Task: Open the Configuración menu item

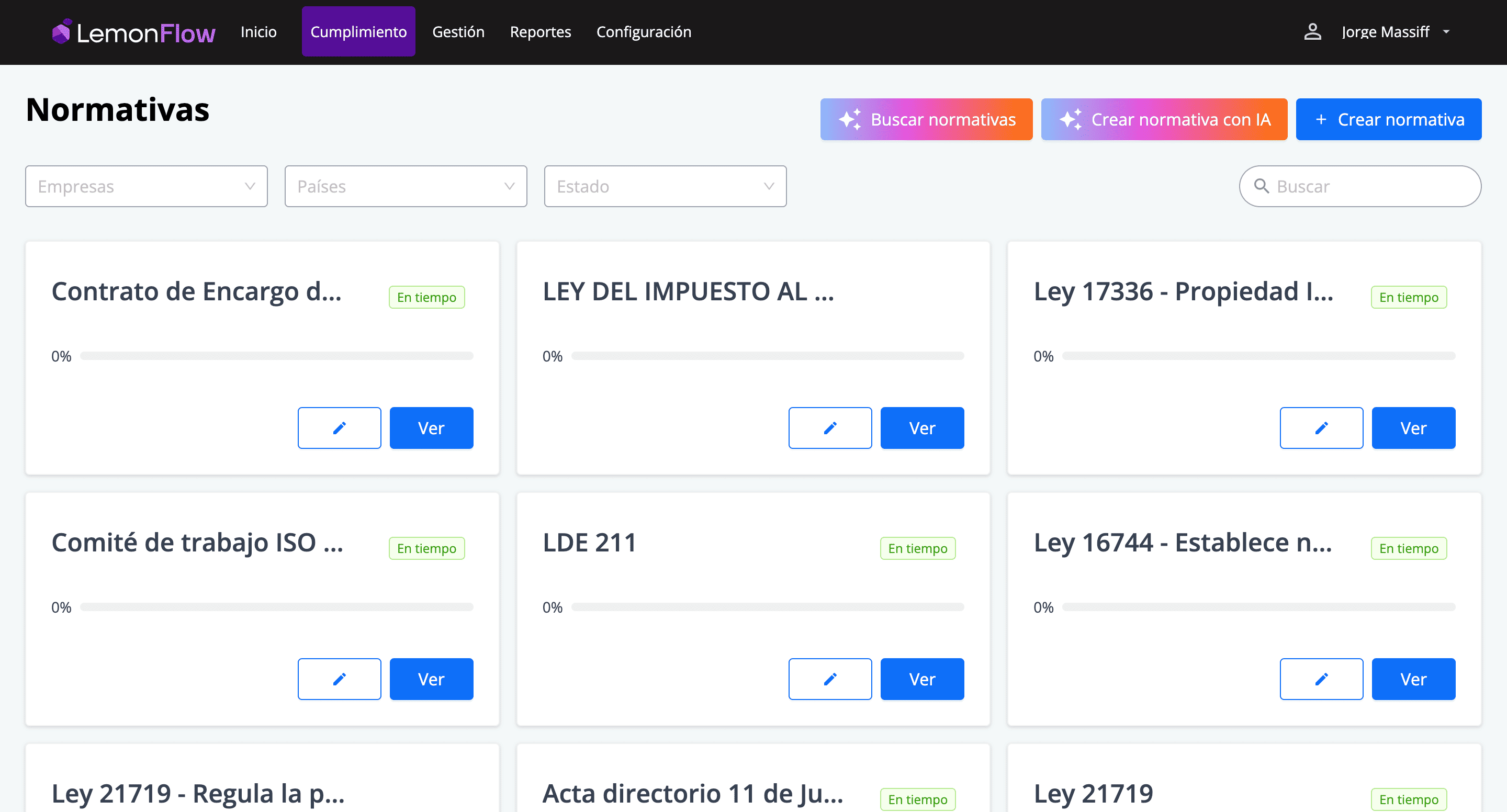Action: (x=644, y=31)
